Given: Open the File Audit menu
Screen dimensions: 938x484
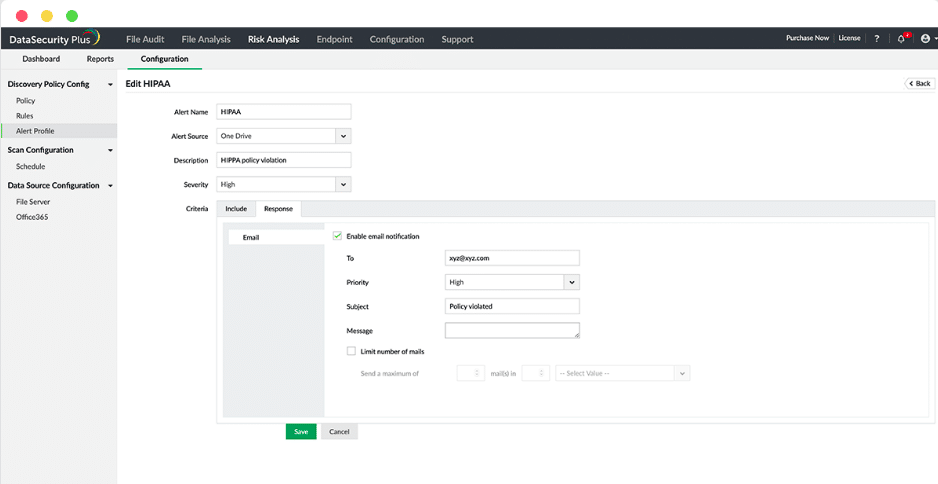Looking at the screenshot, I should pos(145,39).
